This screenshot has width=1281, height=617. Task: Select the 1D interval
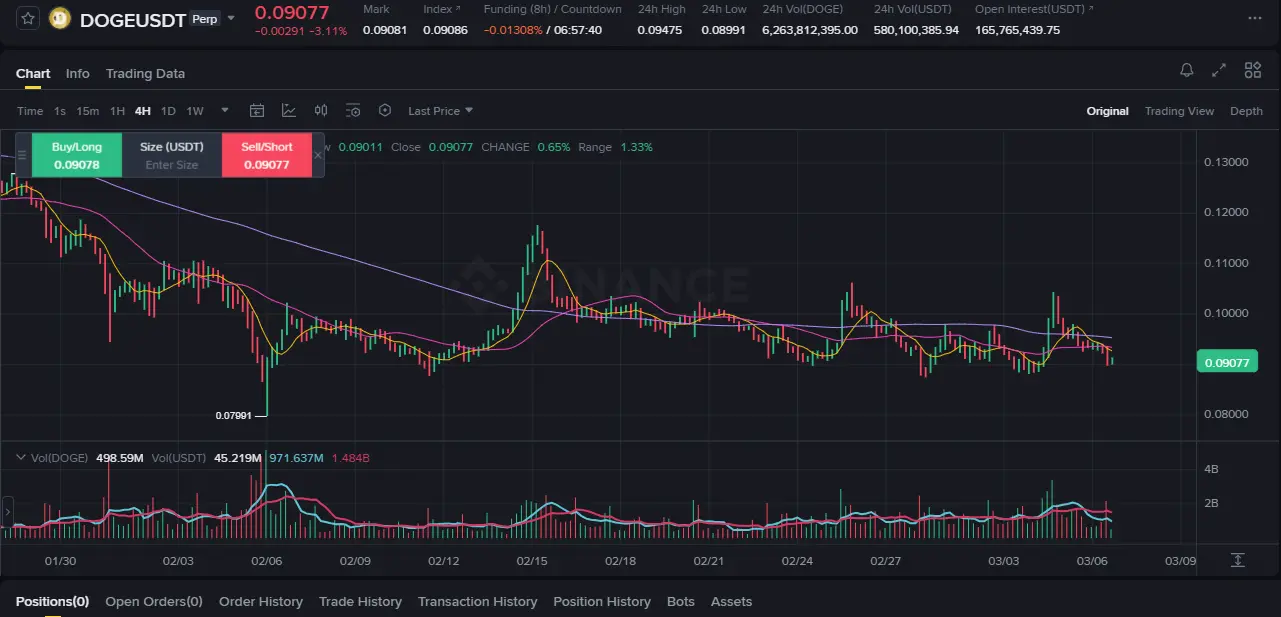168,111
